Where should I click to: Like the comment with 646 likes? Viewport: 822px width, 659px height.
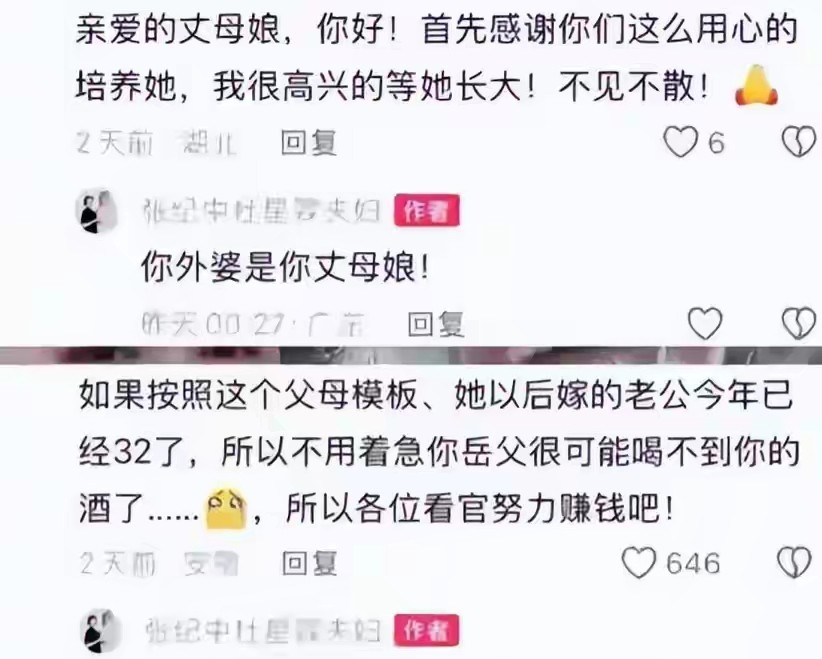click(x=639, y=563)
